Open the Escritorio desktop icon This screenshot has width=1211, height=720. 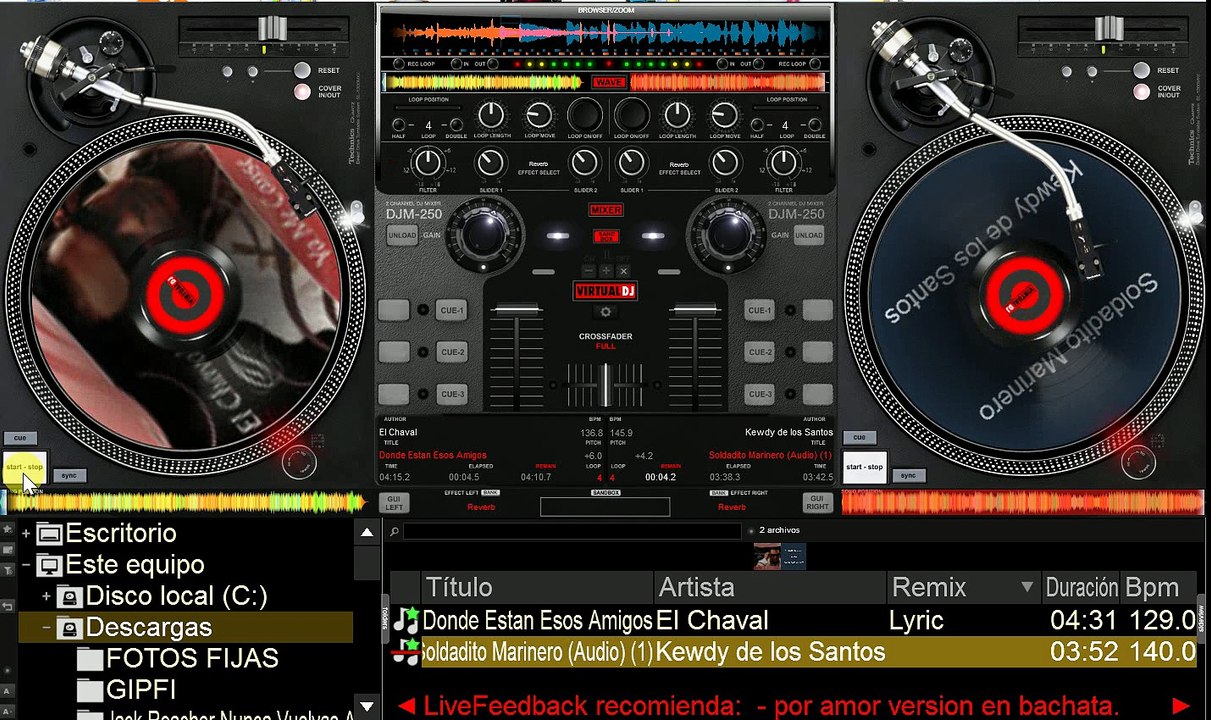[49, 534]
